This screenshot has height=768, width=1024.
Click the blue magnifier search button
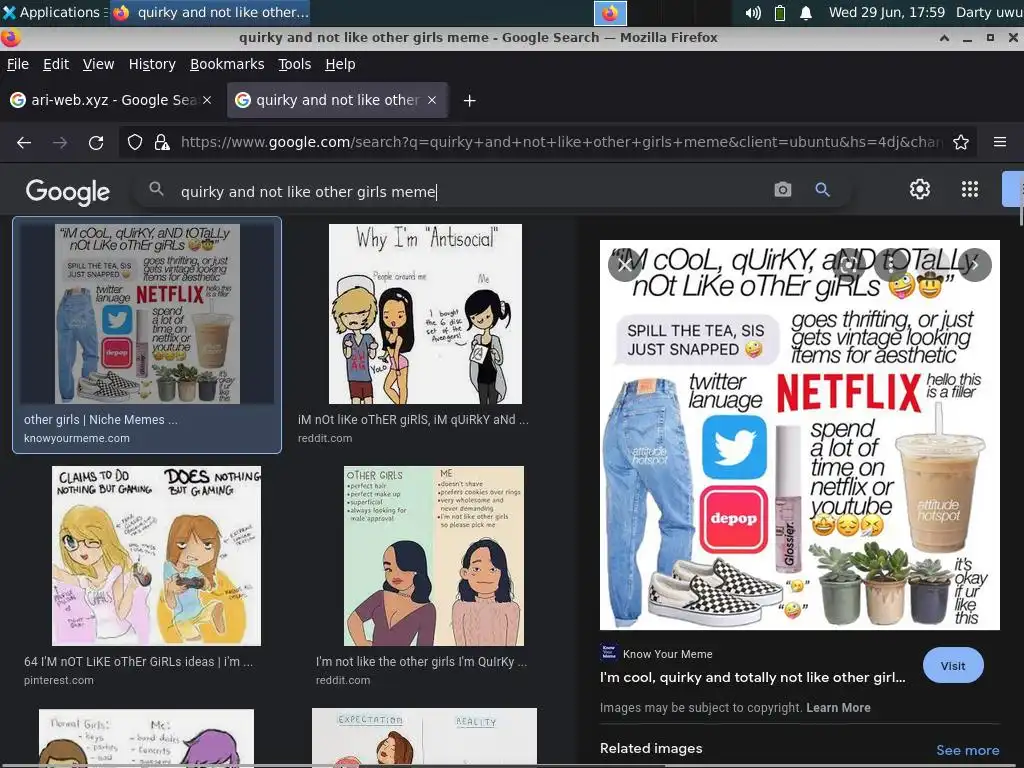[x=822, y=190]
